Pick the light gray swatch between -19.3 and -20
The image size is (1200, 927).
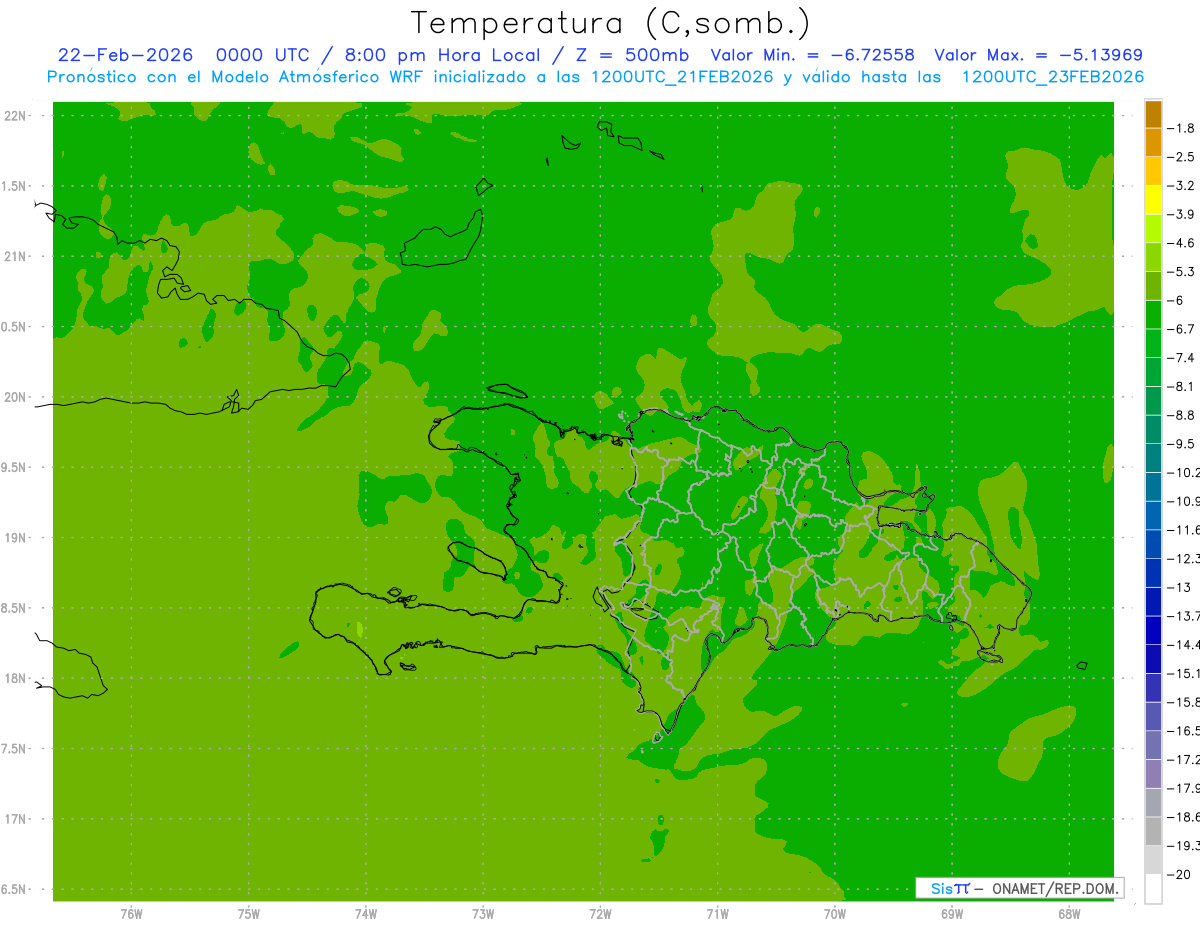pyautogui.click(x=1153, y=860)
